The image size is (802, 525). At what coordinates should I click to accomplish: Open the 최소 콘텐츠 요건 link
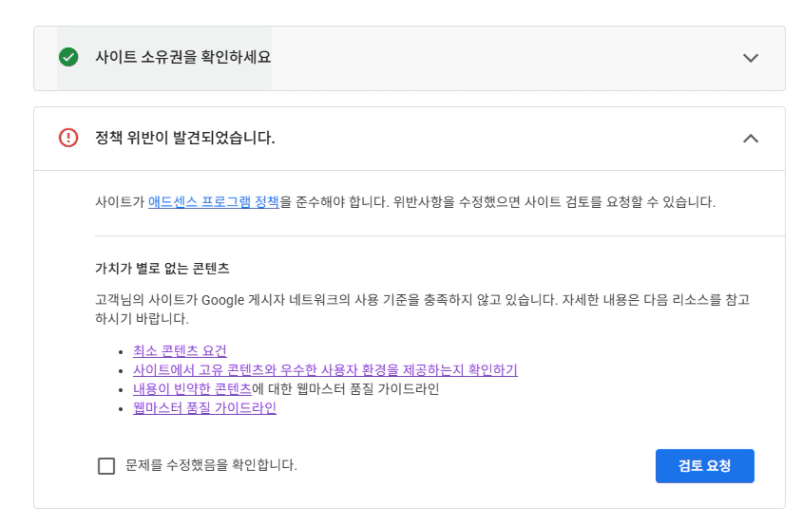point(179,350)
